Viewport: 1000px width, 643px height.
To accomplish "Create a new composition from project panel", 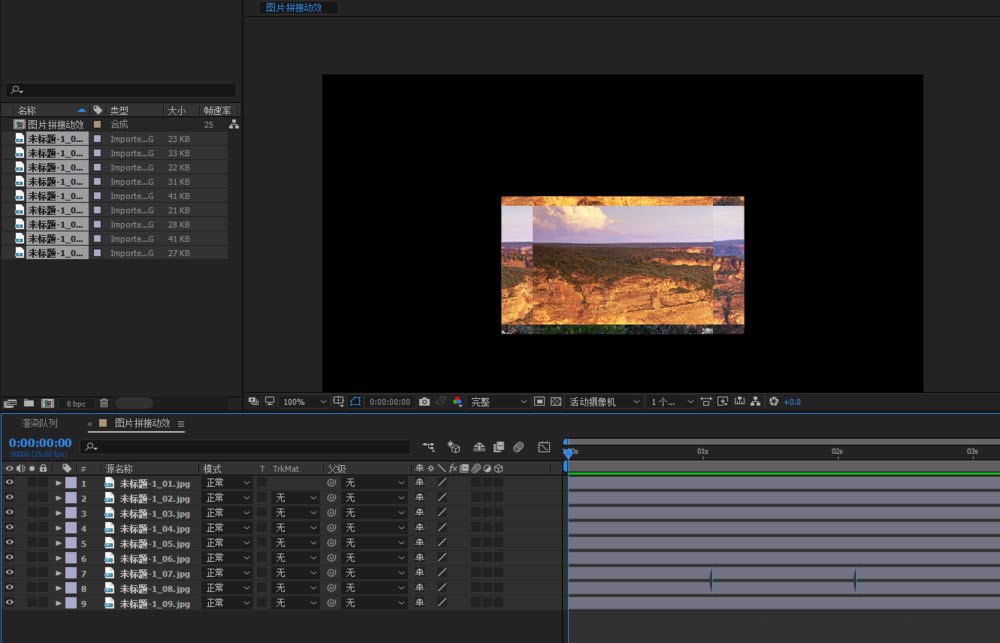I will click(x=47, y=403).
